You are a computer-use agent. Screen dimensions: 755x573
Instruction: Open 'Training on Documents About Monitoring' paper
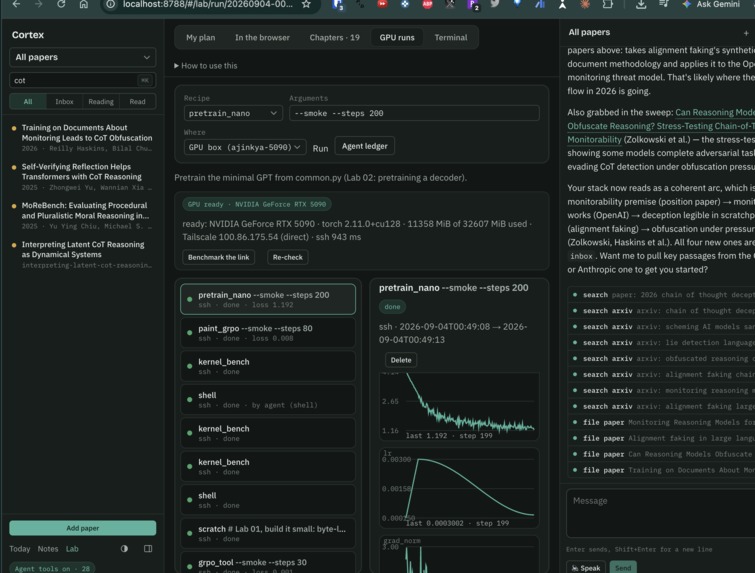click(x=83, y=137)
